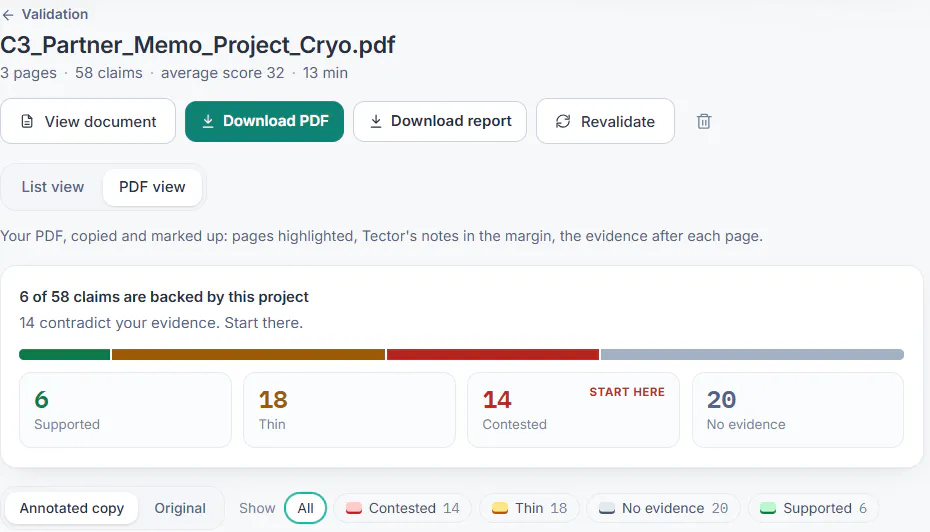Switch to Original document toggle
Screen dimensions: 930x532
tap(180, 508)
